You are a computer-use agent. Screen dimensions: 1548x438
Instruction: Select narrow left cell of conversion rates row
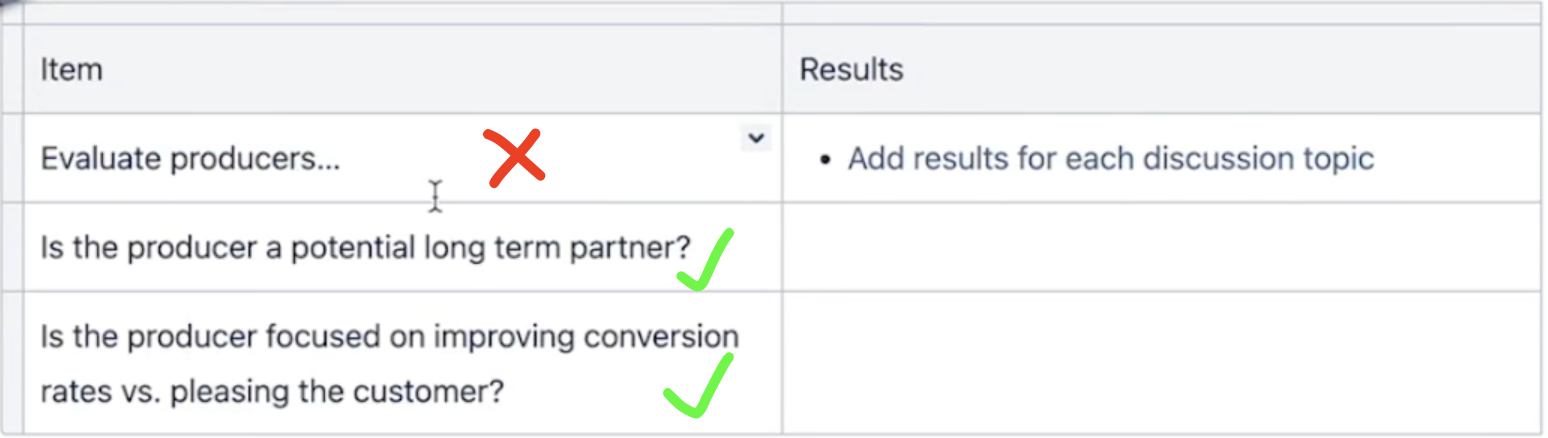tap(12, 363)
